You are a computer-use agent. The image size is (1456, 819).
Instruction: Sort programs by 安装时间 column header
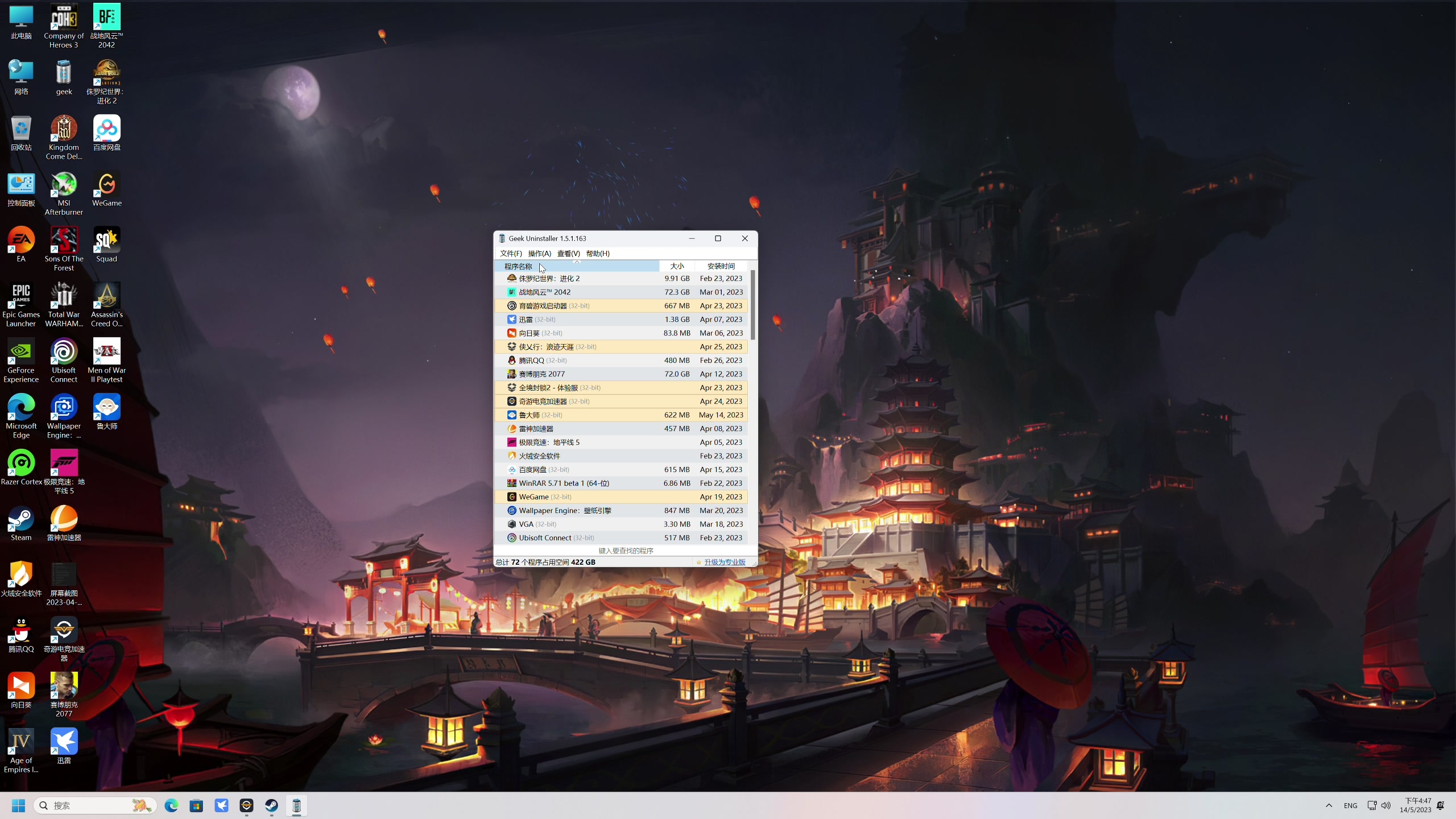pyautogui.click(x=721, y=266)
